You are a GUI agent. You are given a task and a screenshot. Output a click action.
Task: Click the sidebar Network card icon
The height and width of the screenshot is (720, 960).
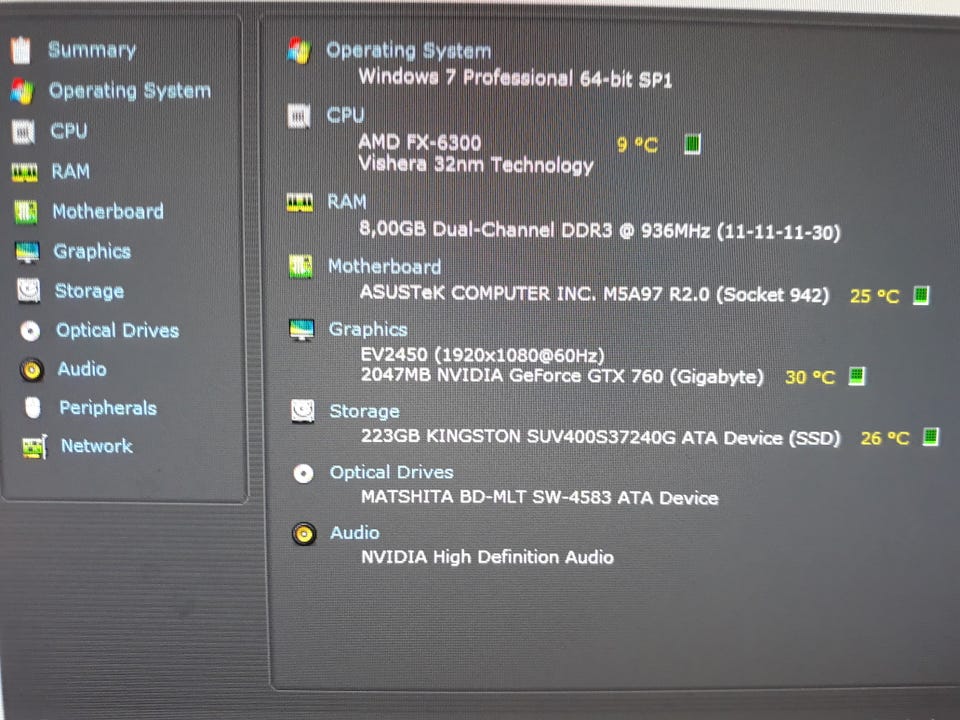click(x=34, y=448)
